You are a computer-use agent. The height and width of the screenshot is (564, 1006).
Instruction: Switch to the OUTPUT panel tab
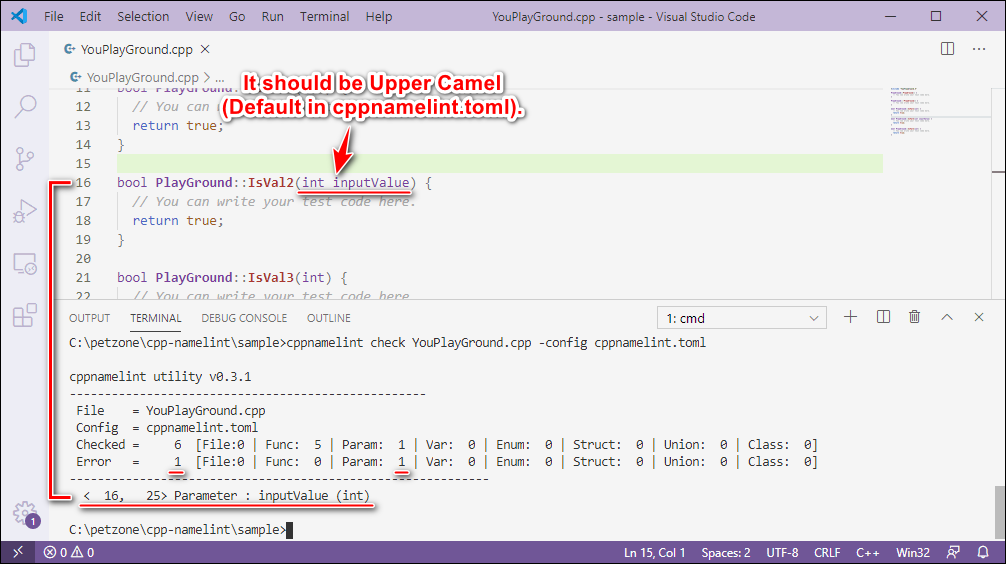(x=90, y=318)
